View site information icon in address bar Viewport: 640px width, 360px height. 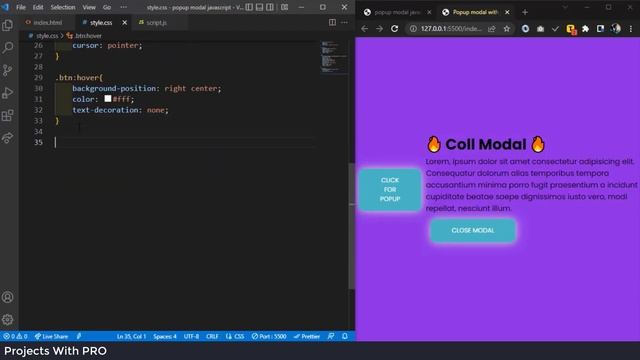[x=413, y=29]
